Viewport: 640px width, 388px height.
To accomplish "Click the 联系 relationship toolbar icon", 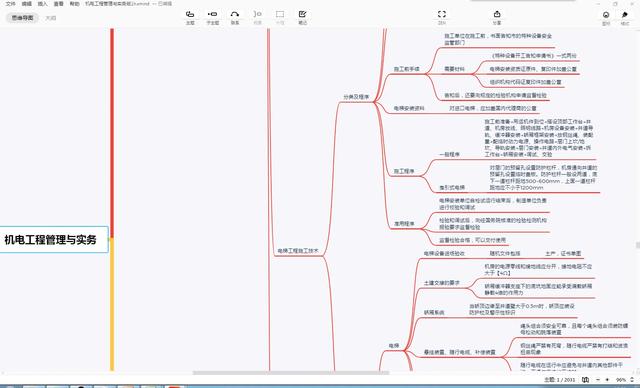I will (235, 17).
